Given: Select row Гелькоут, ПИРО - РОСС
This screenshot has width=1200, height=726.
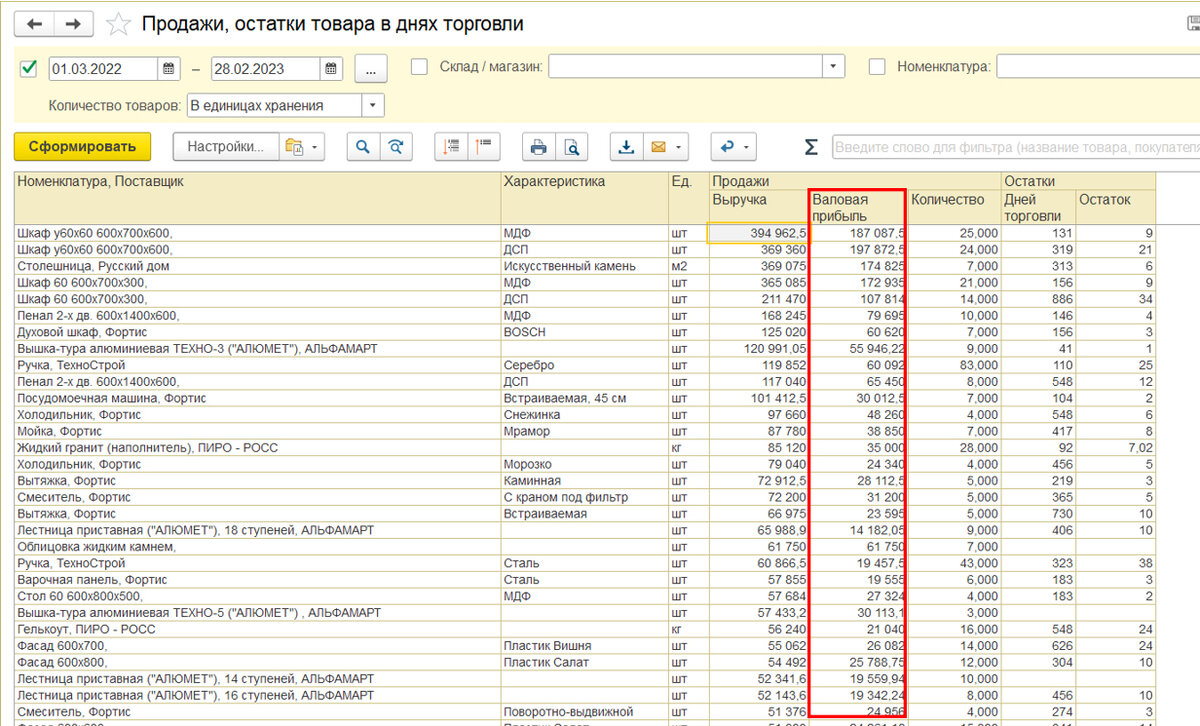Looking at the screenshot, I should tap(585, 629).
